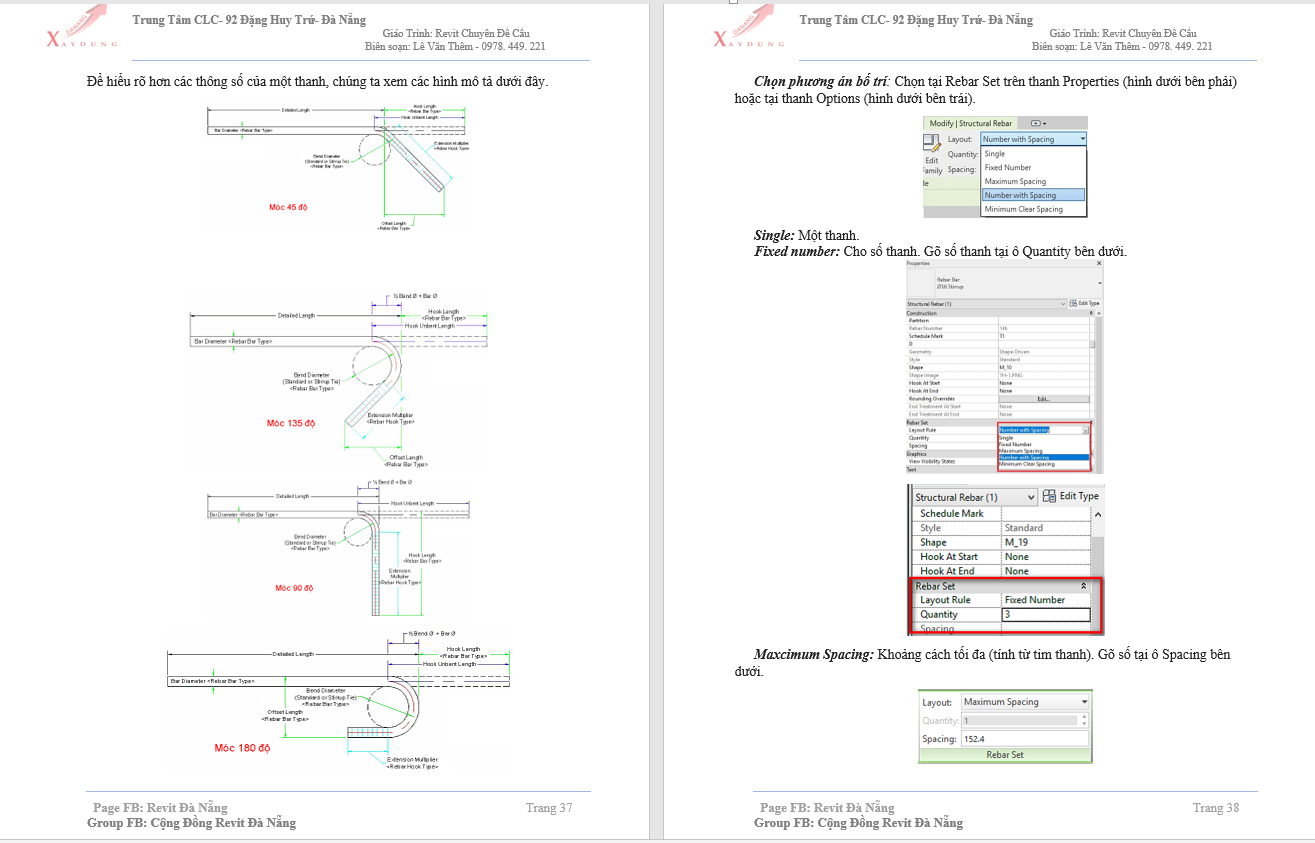The width and height of the screenshot is (1315, 843).
Task: Click the ribbon minimize panel icon
Action: [1036, 123]
